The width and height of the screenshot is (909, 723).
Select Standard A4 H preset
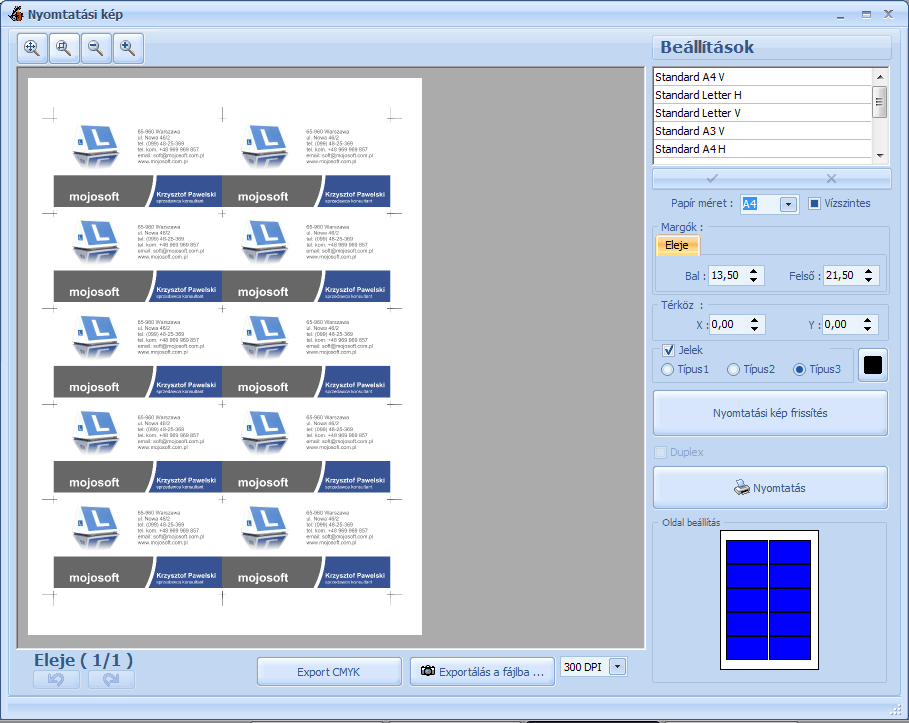(x=762, y=149)
